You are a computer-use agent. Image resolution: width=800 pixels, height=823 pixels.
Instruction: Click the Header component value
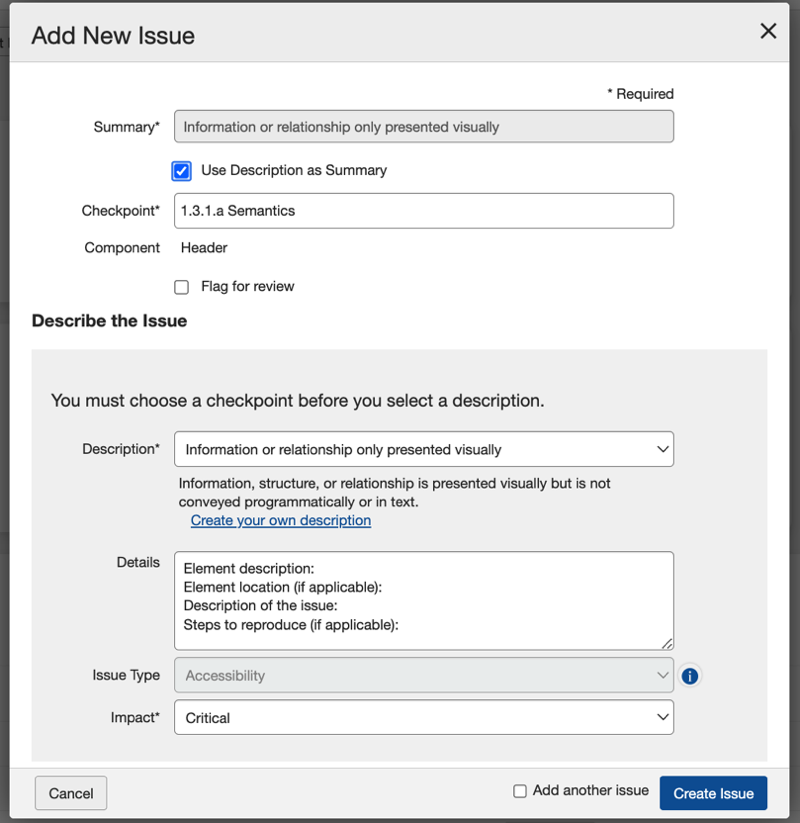(x=204, y=247)
